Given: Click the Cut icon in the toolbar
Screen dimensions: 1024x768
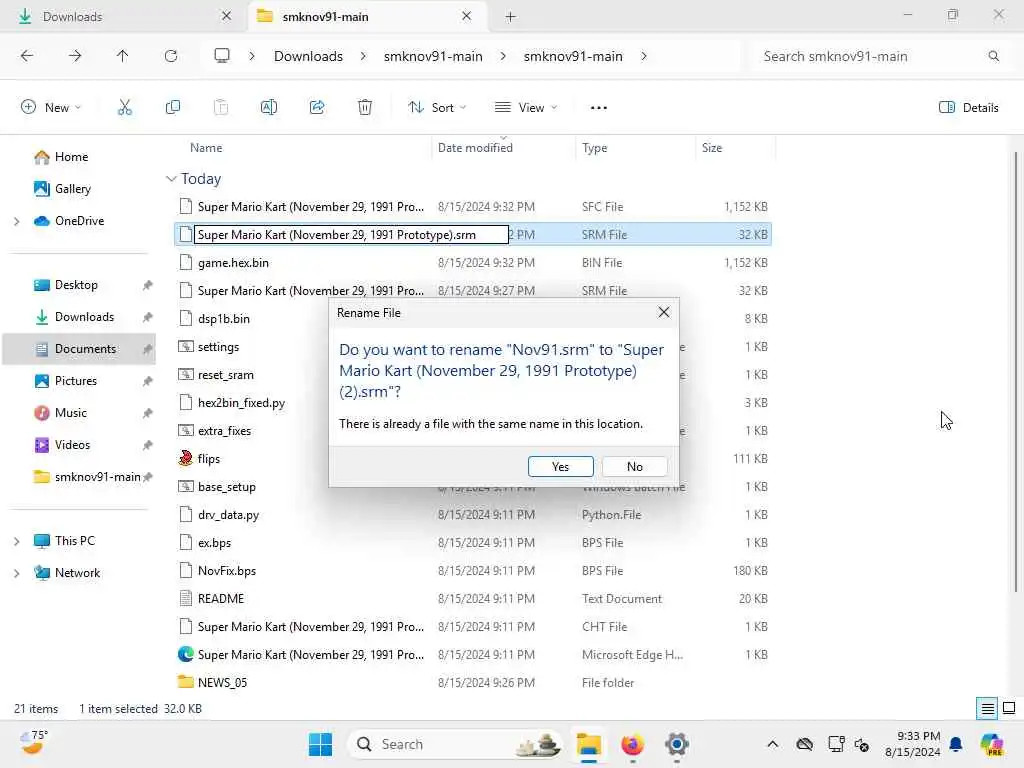Looking at the screenshot, I should [125, 108].
